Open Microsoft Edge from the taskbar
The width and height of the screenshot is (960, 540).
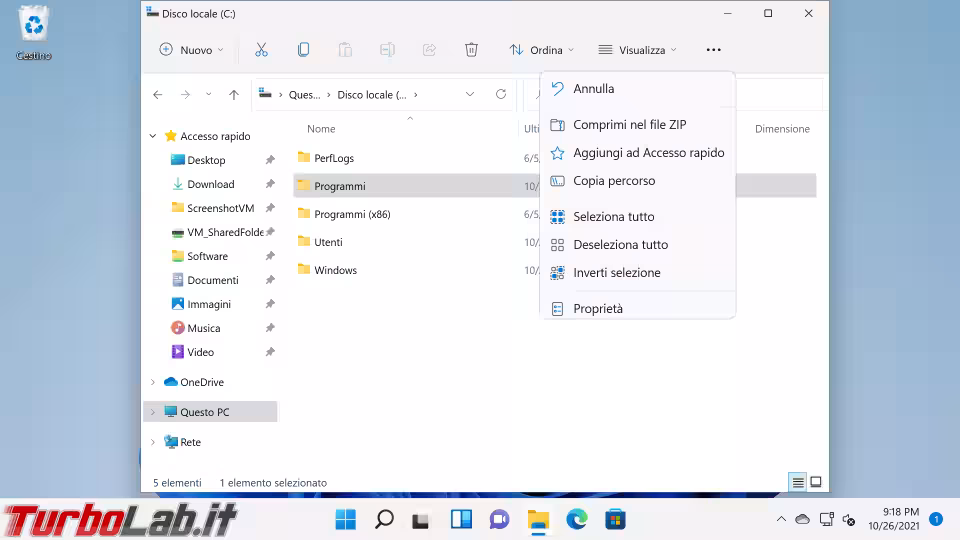point(577,519)
